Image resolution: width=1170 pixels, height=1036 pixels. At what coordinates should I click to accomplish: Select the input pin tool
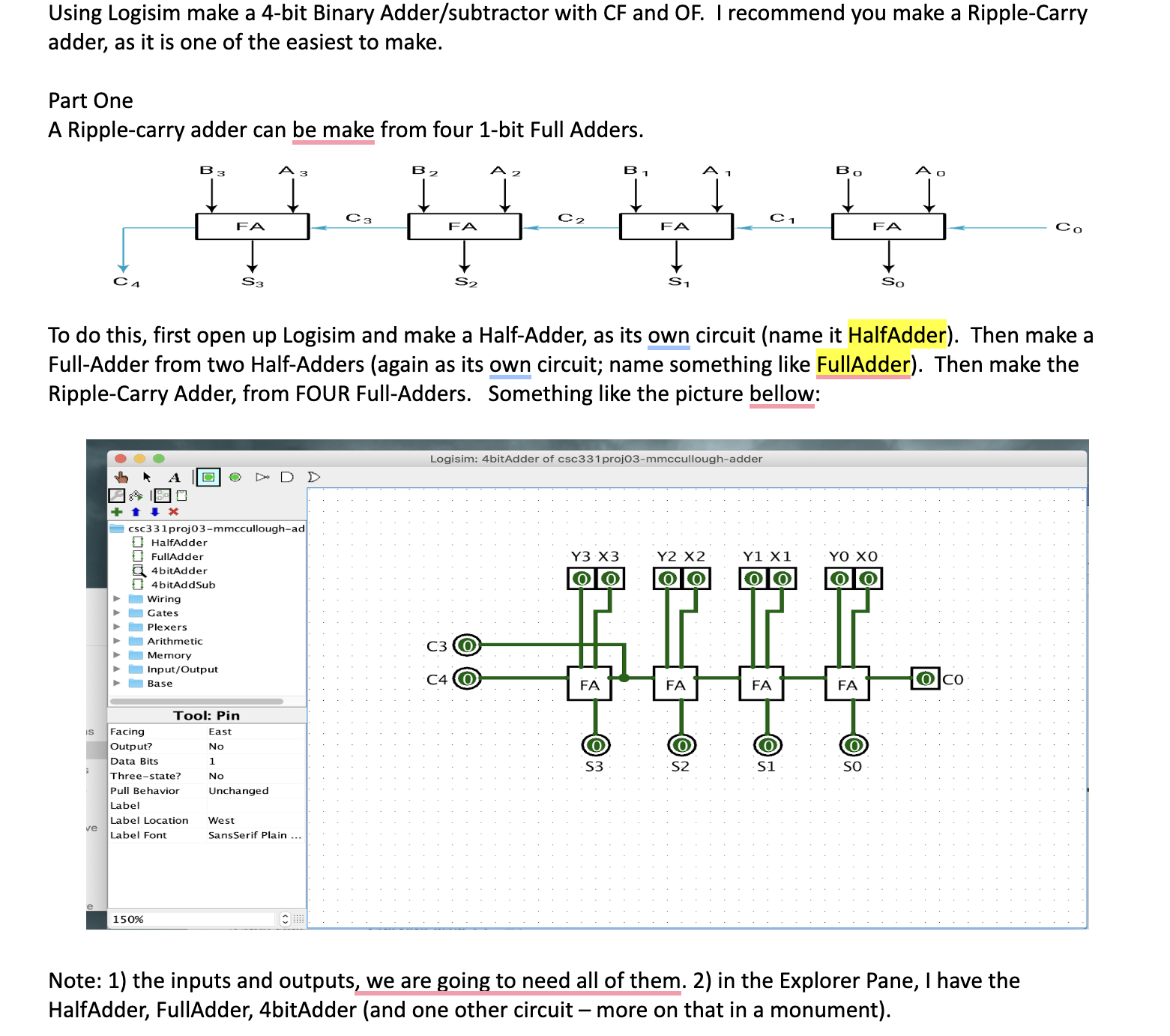(x=208, y=477)
